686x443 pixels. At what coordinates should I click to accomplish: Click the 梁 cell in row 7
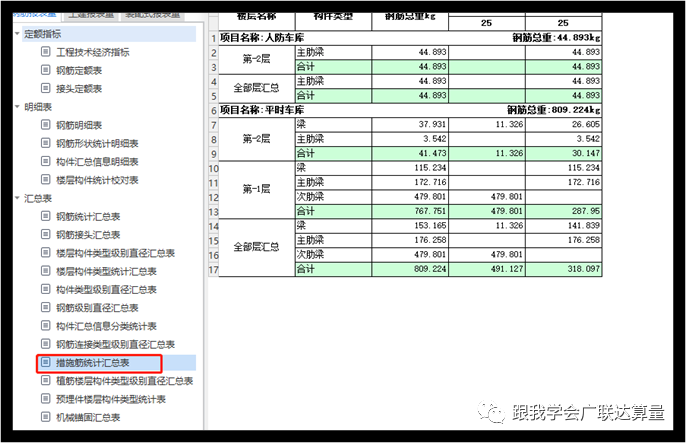click(333, 125)
